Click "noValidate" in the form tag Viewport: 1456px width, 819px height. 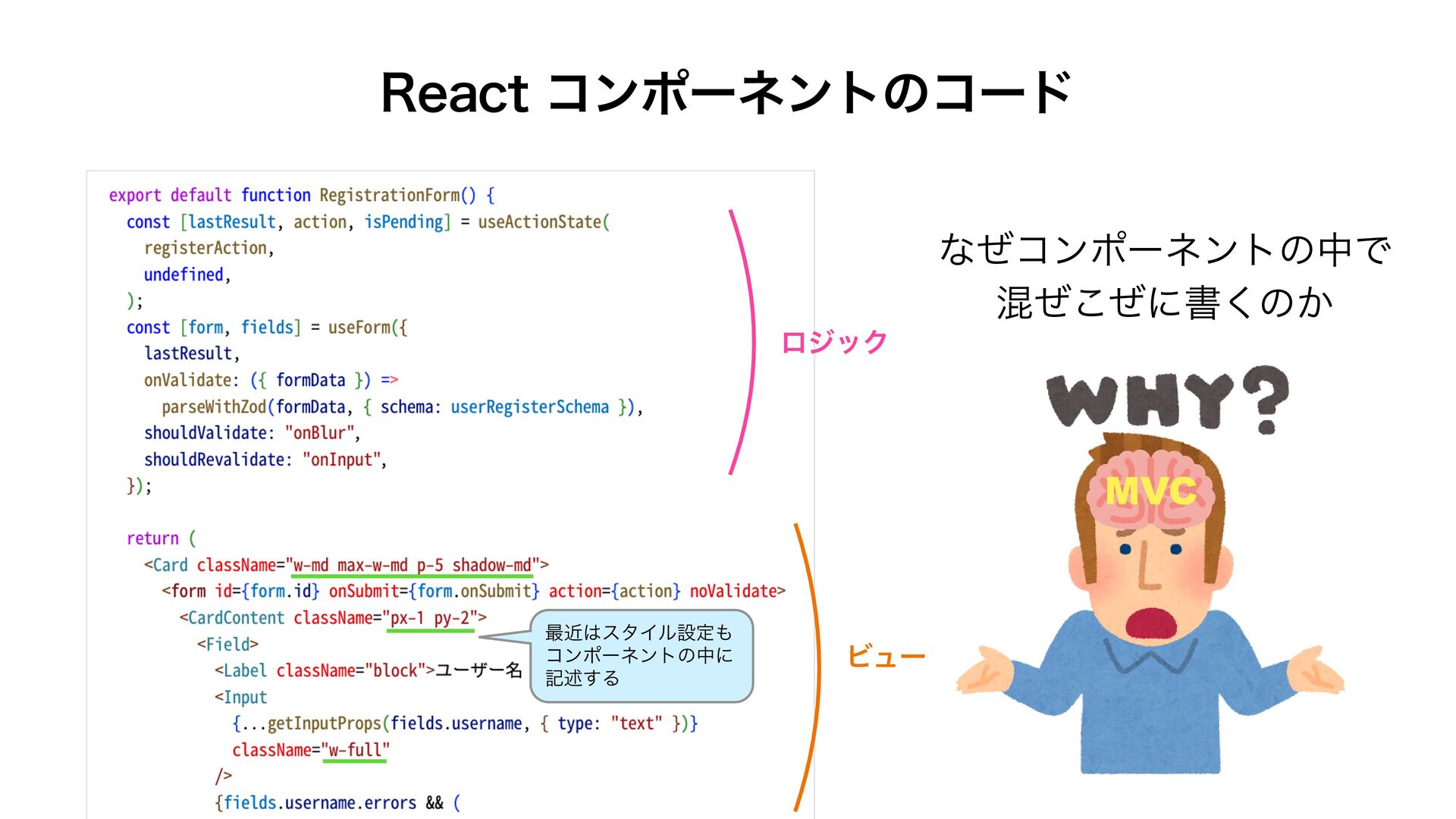[x=733, y=591]
